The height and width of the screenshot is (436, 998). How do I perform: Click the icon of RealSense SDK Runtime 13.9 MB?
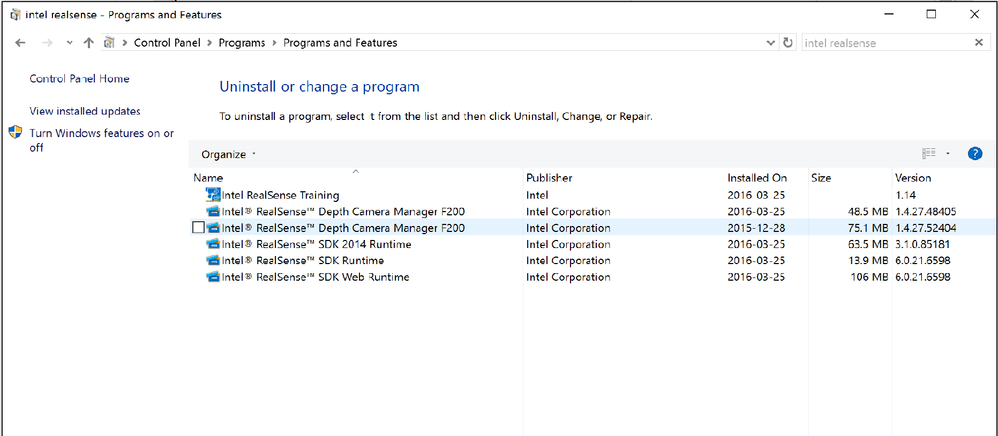click(x=213, y=261)
